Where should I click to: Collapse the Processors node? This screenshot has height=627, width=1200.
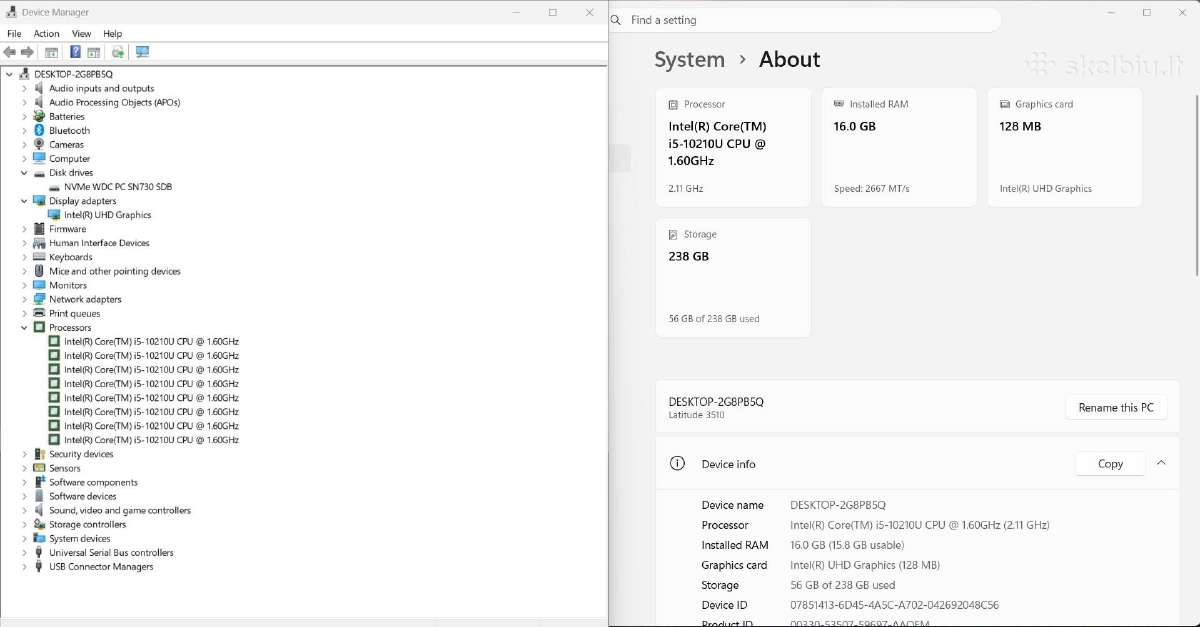[x=25, y=328]
